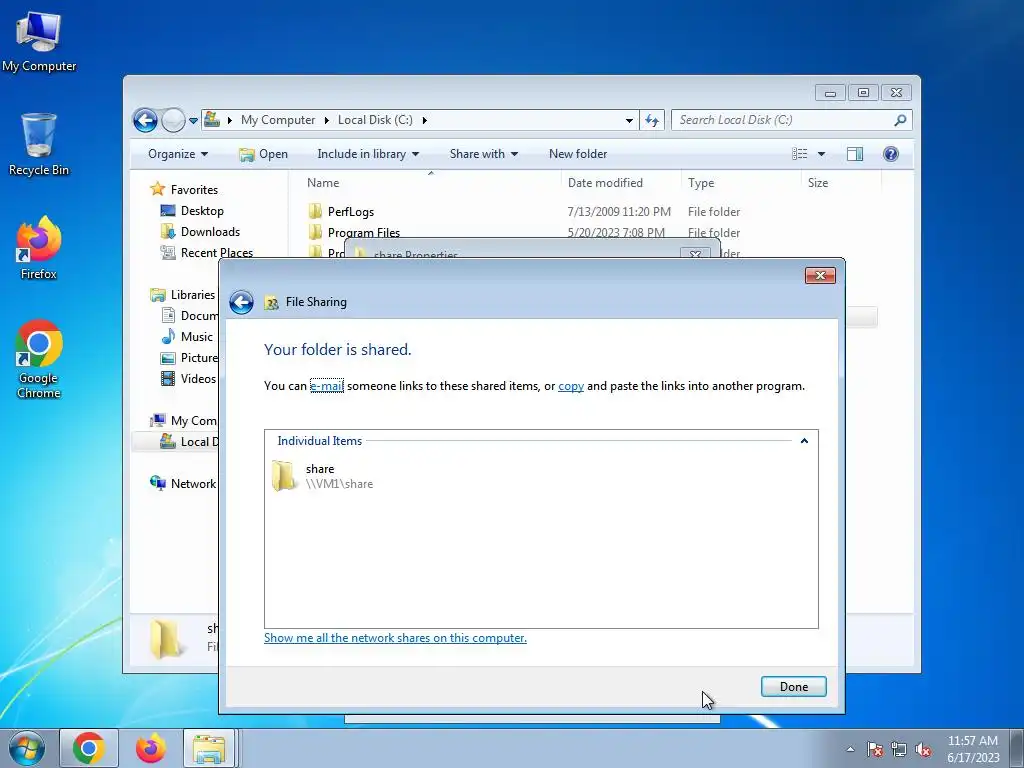Click Firefox in the taskbar
The width and height of the screenshot is (1024, 768).
[x=150, y=748]
